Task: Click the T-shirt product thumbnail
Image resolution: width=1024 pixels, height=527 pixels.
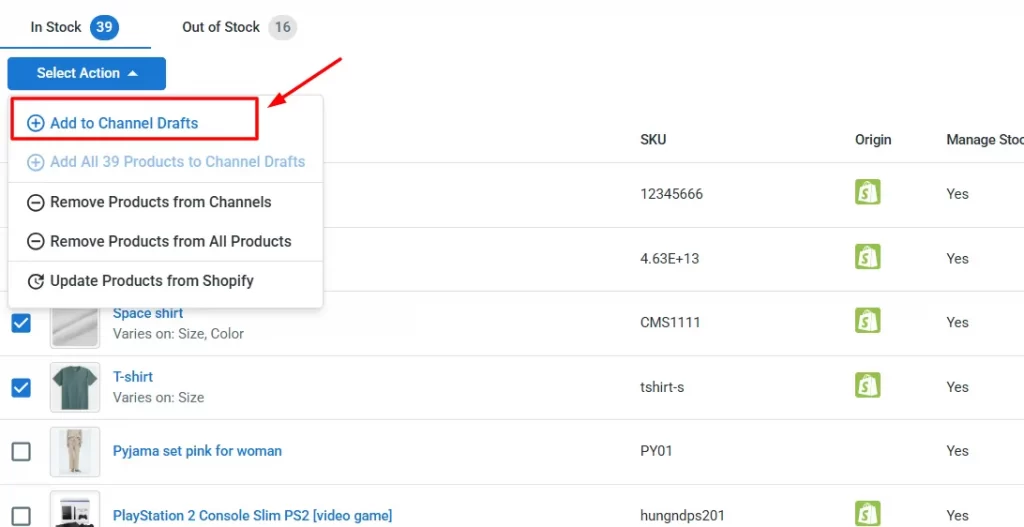Action: [75, 387]
